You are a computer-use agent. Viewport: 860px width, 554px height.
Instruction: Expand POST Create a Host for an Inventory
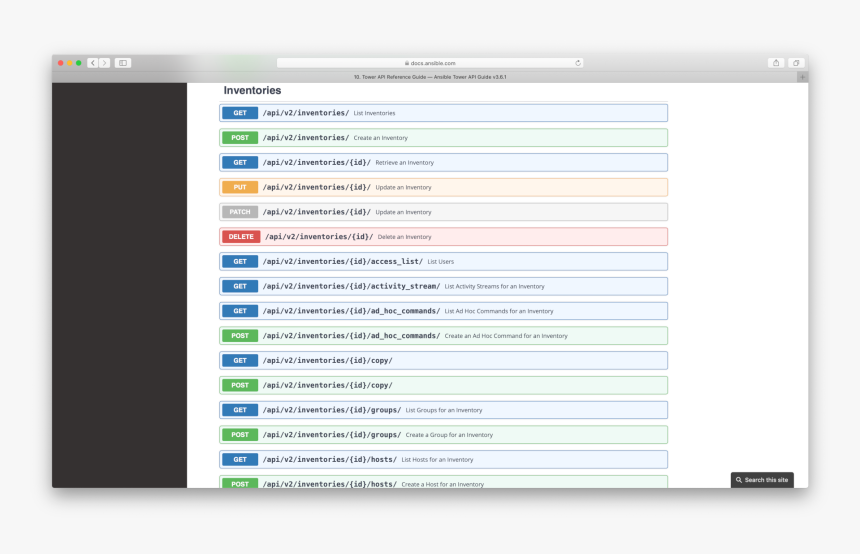coord(444,482)
